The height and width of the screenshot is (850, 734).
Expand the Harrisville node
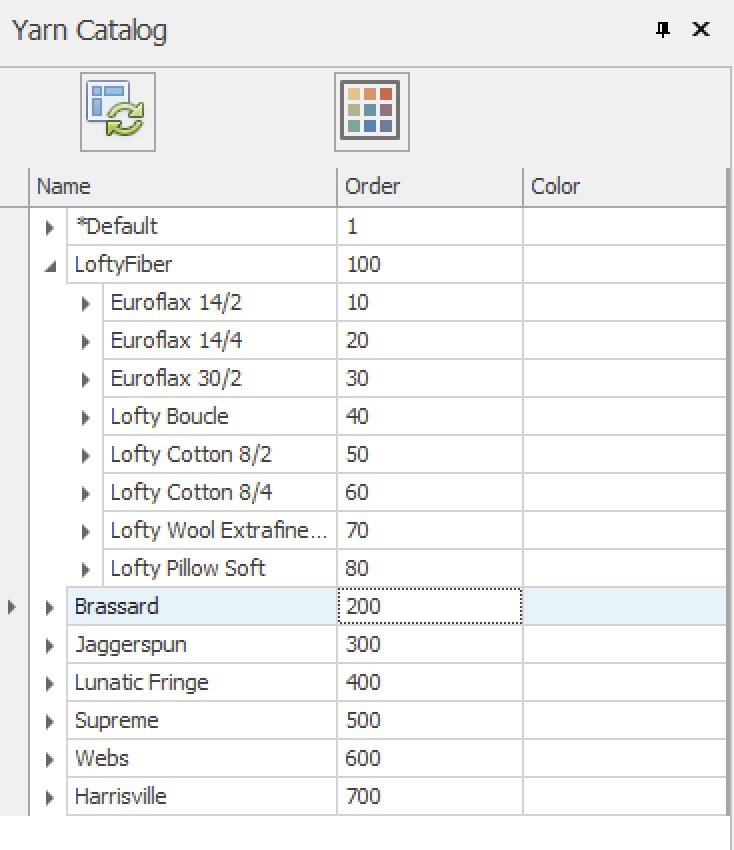tap(49, 797)
